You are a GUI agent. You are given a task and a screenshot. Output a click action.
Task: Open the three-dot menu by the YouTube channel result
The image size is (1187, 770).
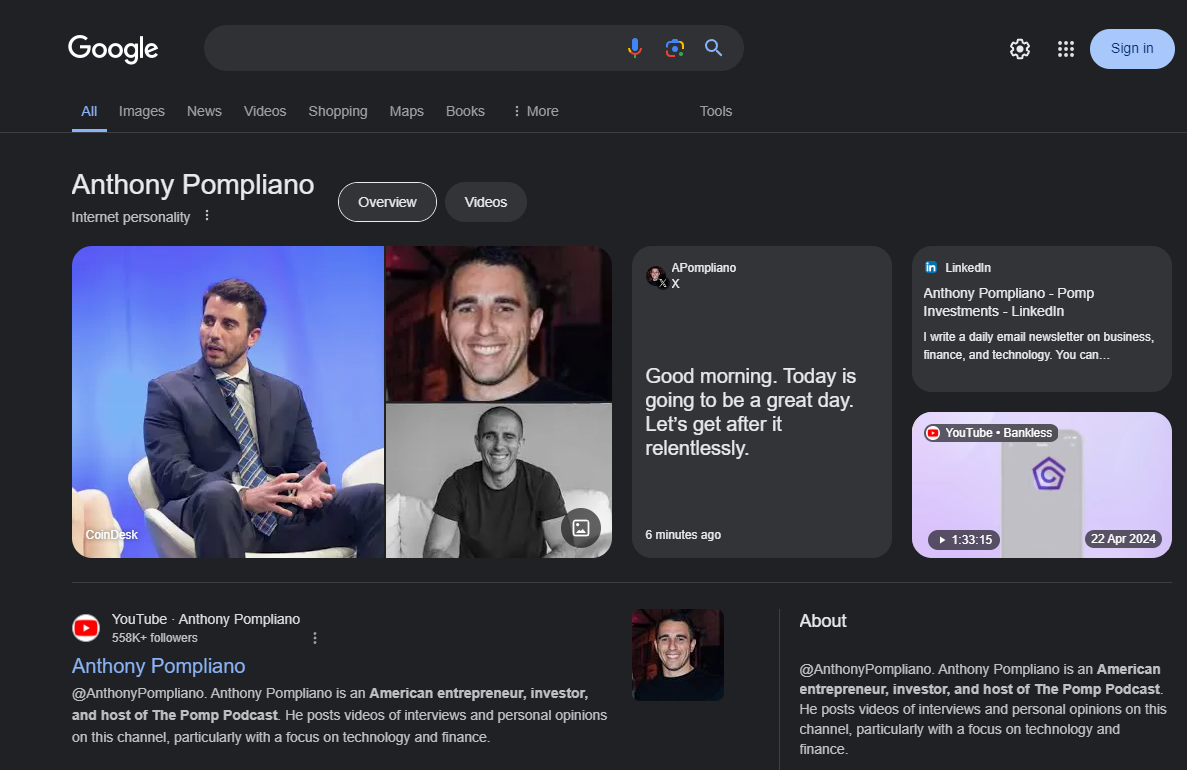(314, 637)
